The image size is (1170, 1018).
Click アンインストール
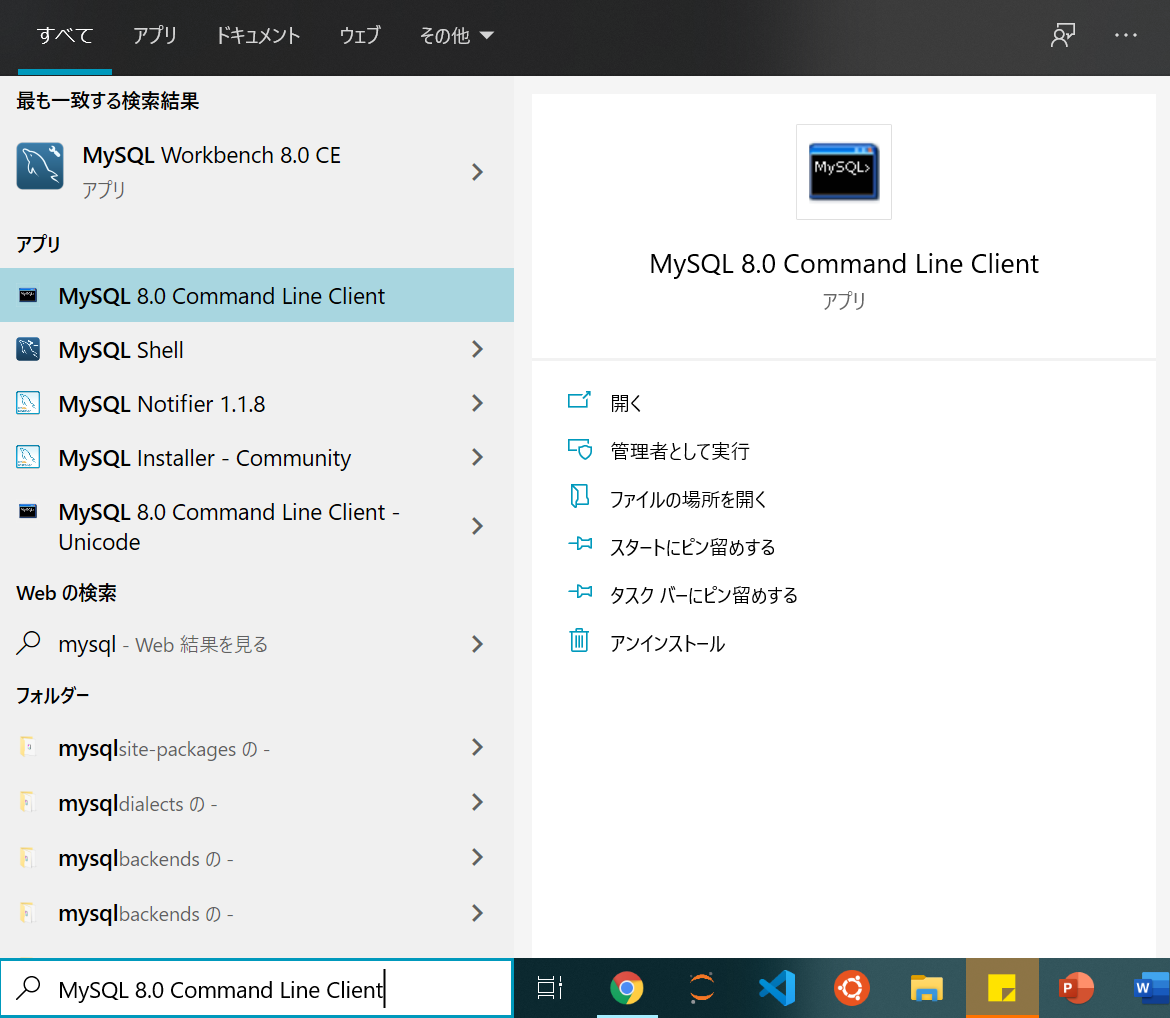667,643
